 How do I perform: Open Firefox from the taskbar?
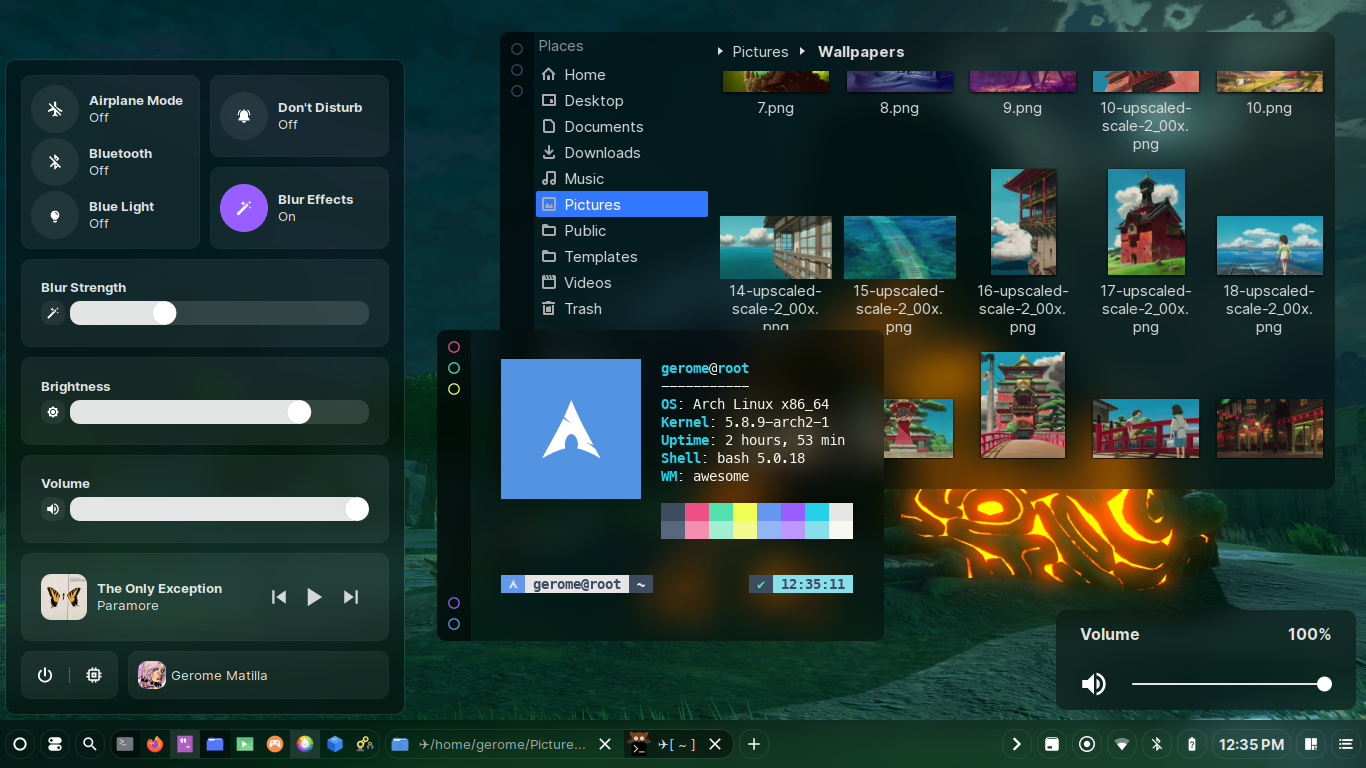coord(154,744)
